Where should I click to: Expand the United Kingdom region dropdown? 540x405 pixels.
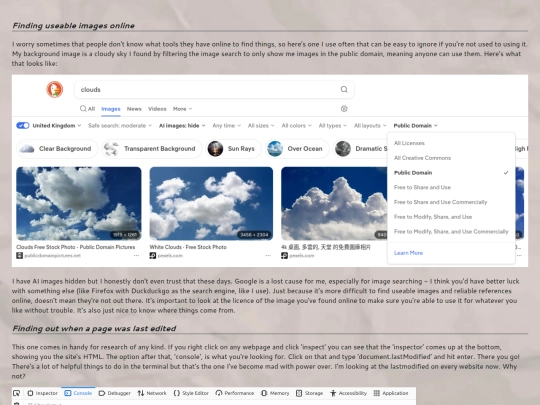57,126
